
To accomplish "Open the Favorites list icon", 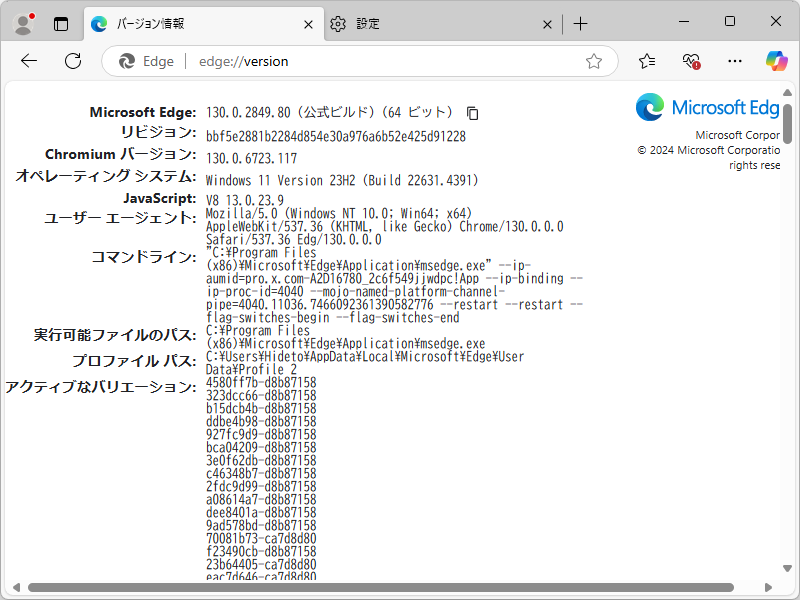I will 646,61.
